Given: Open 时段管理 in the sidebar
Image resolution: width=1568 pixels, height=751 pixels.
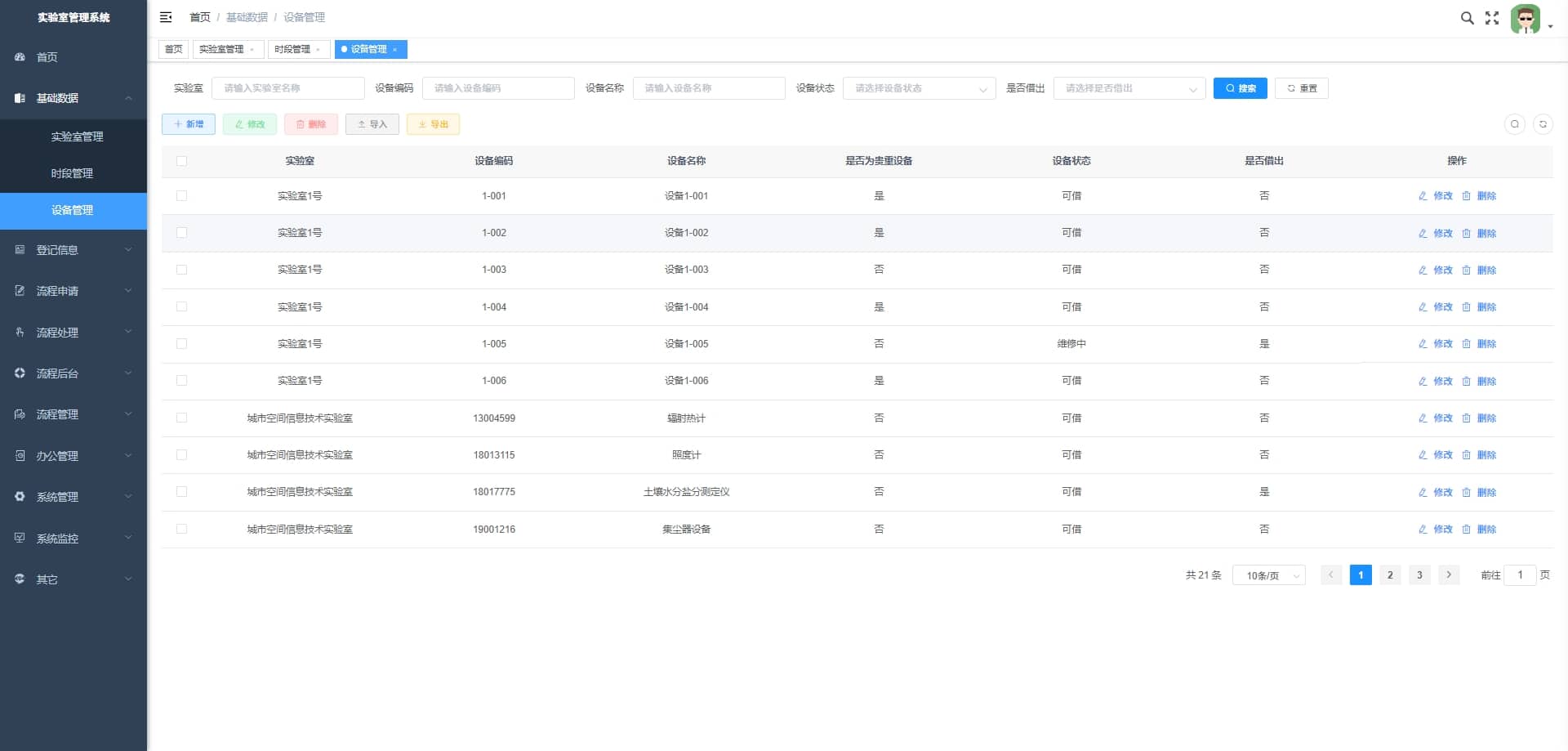Looking at the screenshot, I should (x=73, y=173).
